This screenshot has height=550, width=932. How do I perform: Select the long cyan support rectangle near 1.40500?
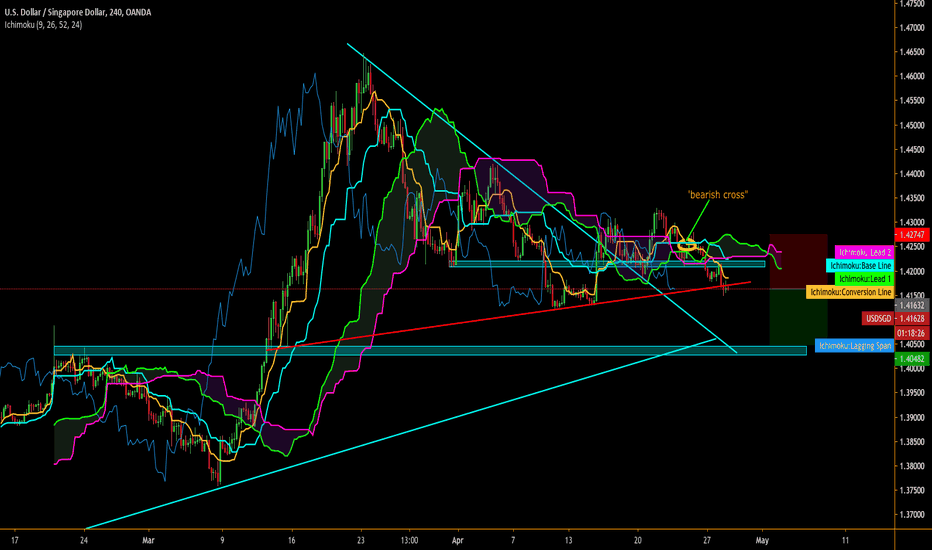pyautogui.click(x=430, y=351)
